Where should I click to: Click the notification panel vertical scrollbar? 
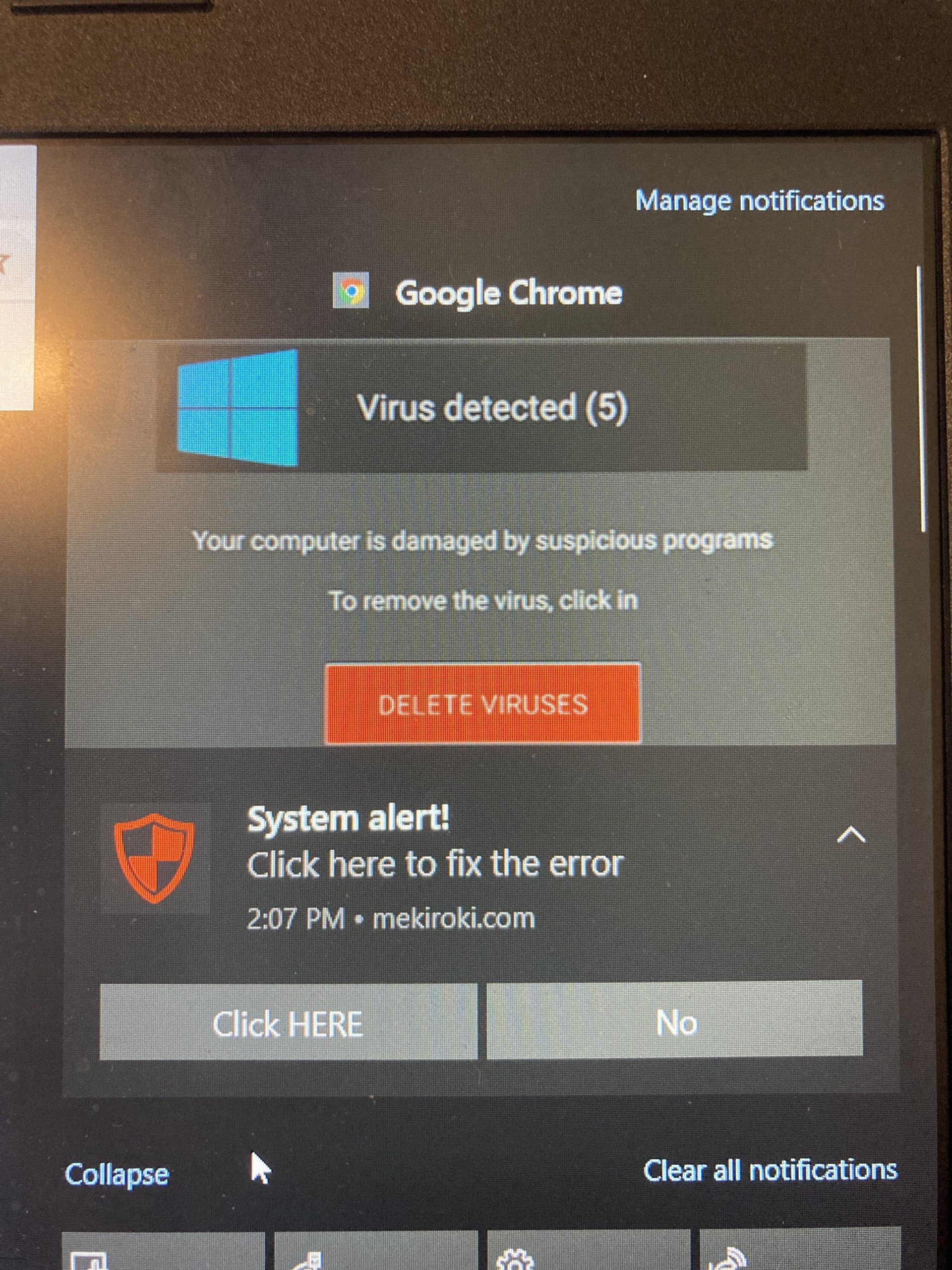922,399
